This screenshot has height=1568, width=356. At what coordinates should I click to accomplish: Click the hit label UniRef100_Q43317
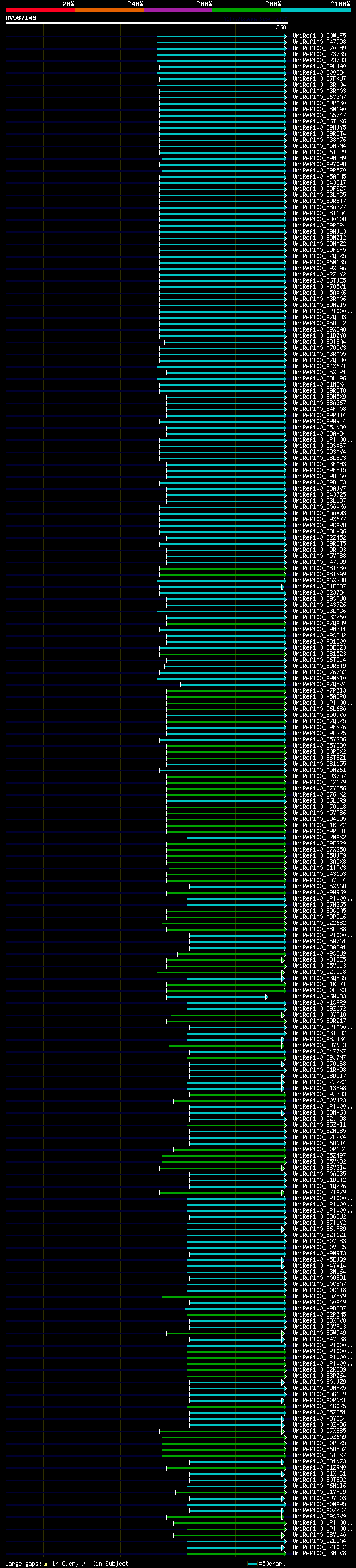point(319,182)
